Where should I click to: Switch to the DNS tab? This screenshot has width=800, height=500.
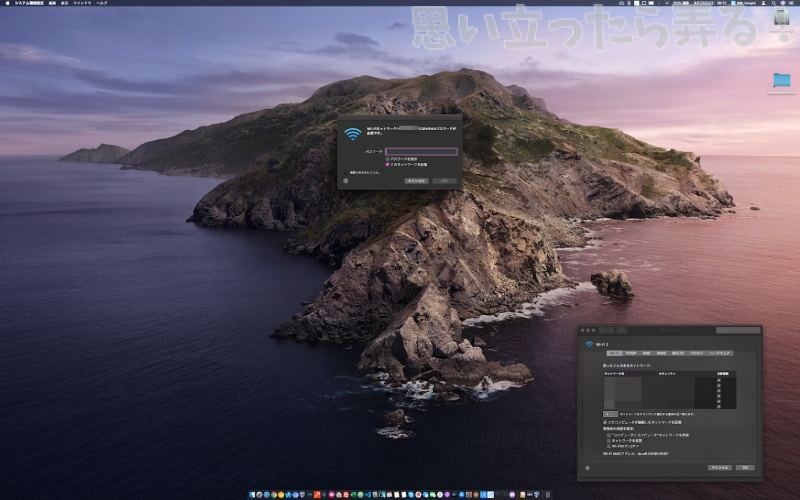[x=646, y=353]
